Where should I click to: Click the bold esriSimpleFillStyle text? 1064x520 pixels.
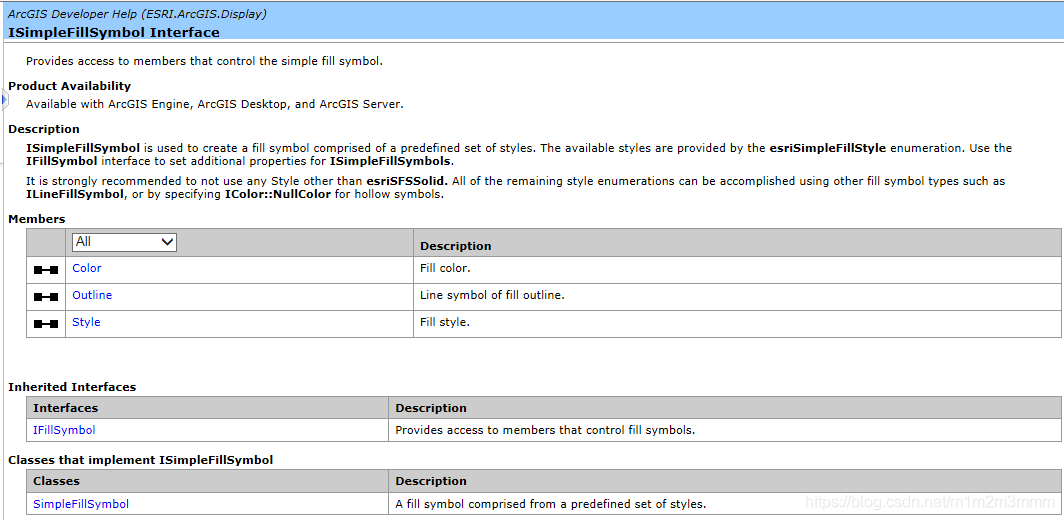pyautogui.click(x=827, y=148)
